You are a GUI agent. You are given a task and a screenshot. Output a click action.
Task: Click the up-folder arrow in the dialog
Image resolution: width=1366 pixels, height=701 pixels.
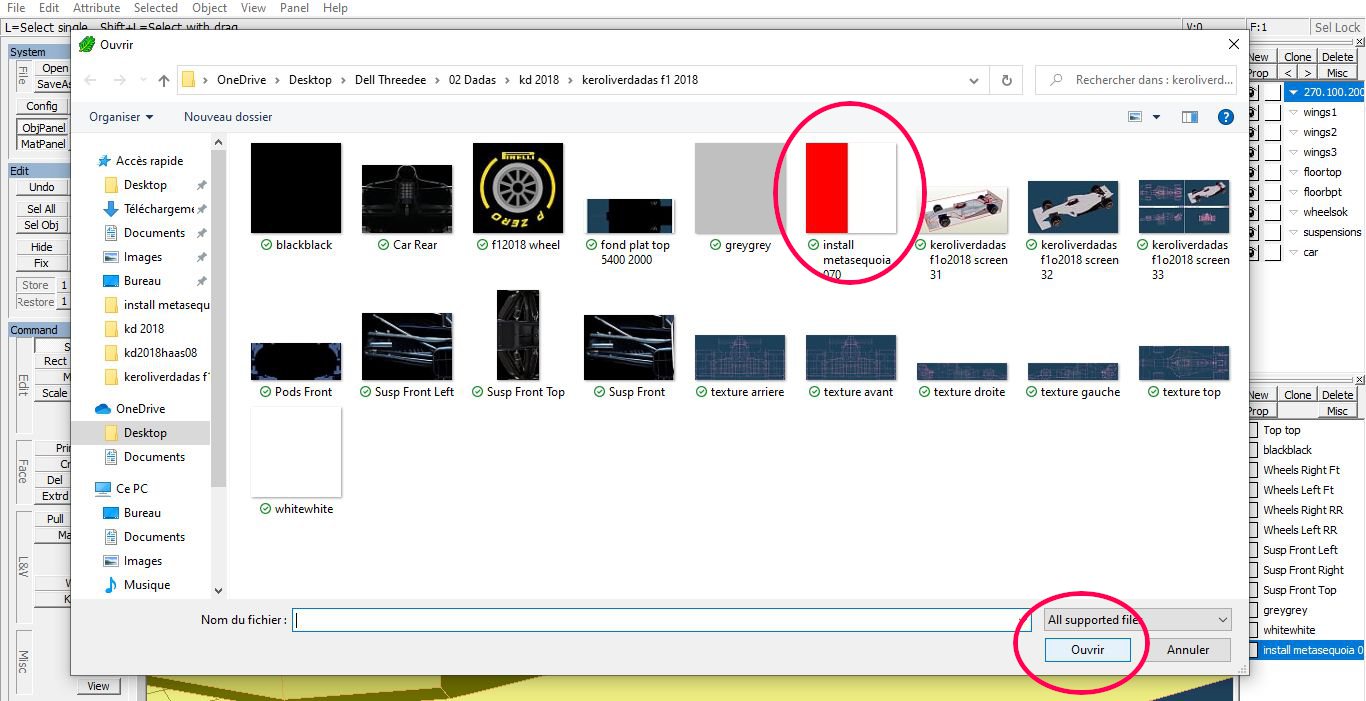click(x=164, y=80)
